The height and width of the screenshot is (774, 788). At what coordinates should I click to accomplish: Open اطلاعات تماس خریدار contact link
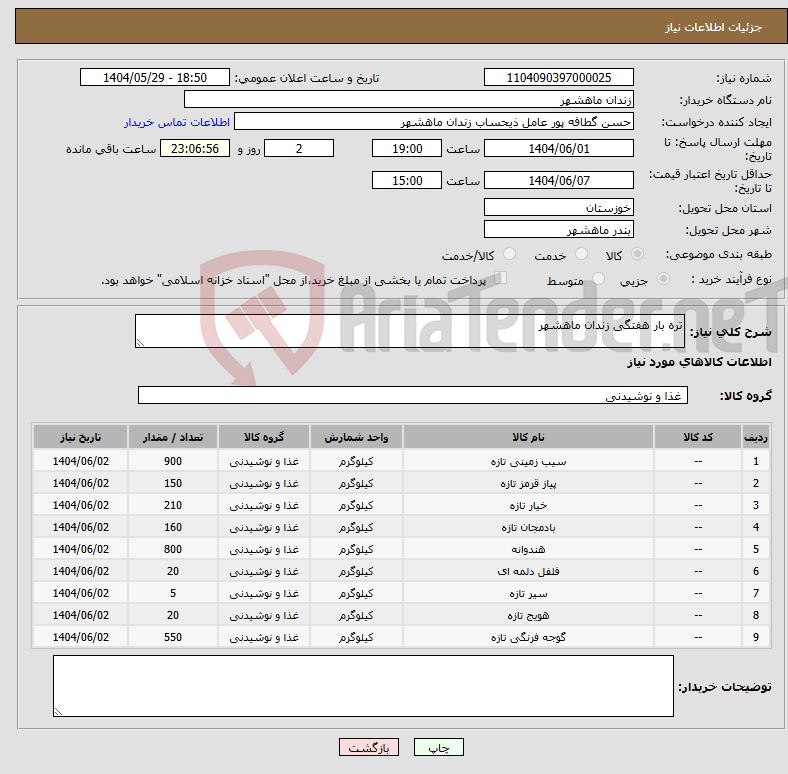click(x=177, y=122)
